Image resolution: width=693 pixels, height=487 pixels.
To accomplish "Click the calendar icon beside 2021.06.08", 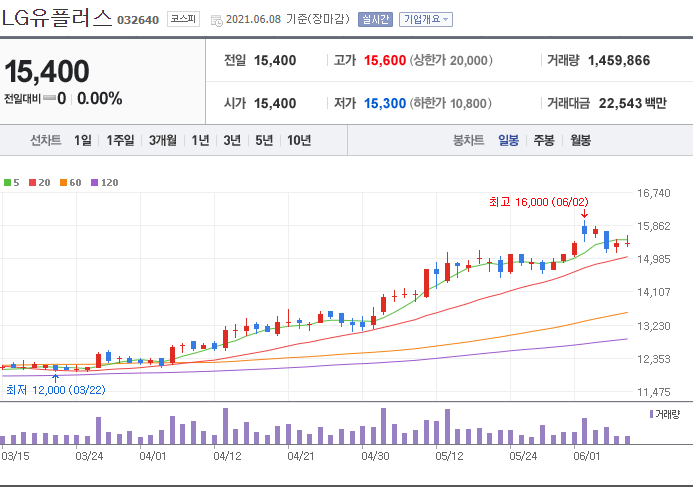I will pos(217,20).
